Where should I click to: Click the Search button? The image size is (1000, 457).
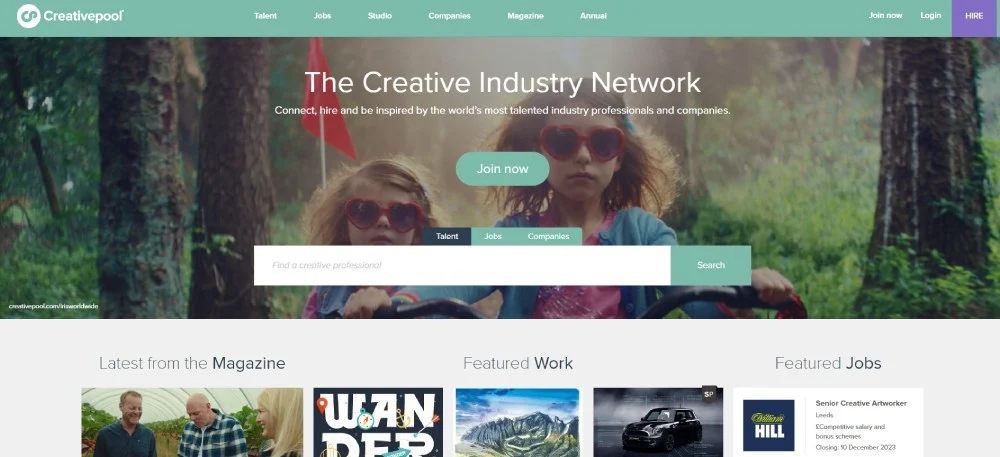pyautogui.click(x=711, y=265)
